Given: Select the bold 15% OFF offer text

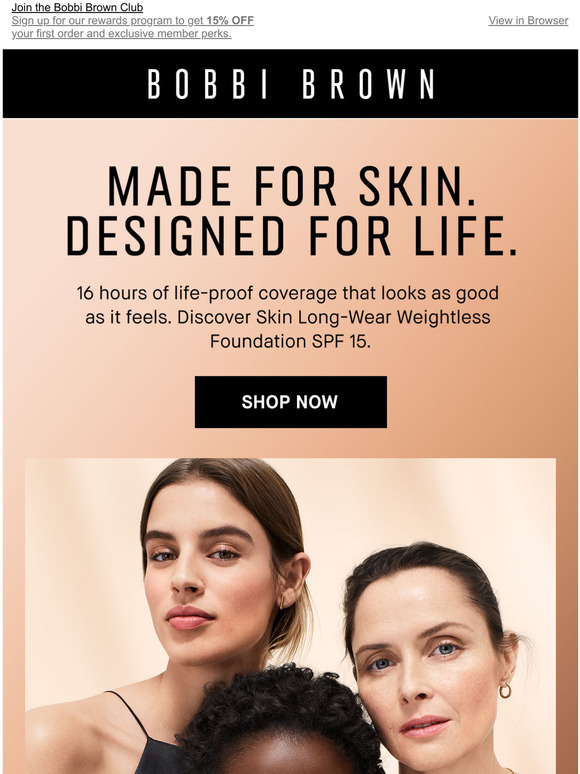Looking at the screenshot, I should coord(230,21).
